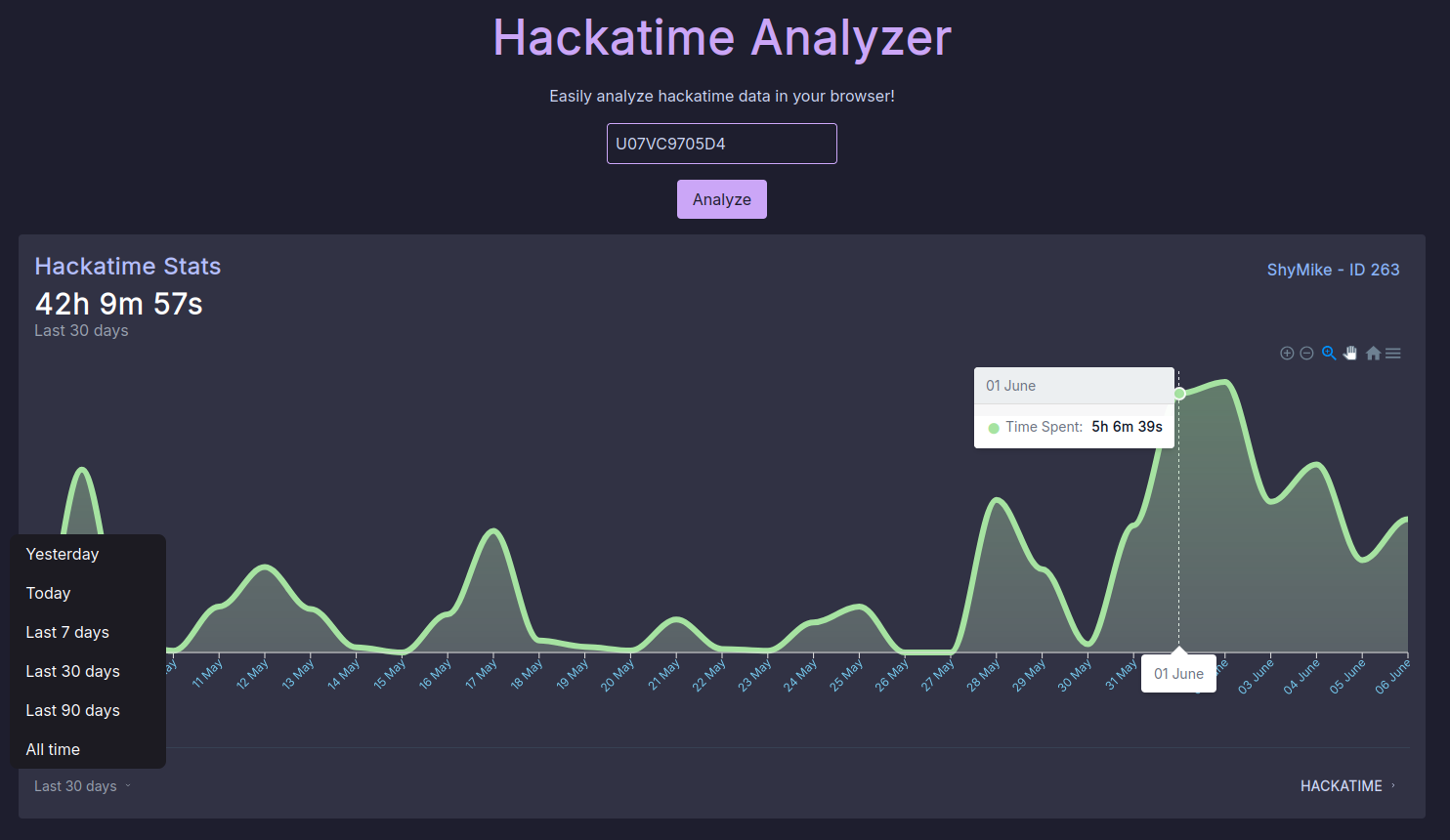Screen dimensions: 1450x840
Task: Click the 03 June axis label
Action: coord(1256,676)
